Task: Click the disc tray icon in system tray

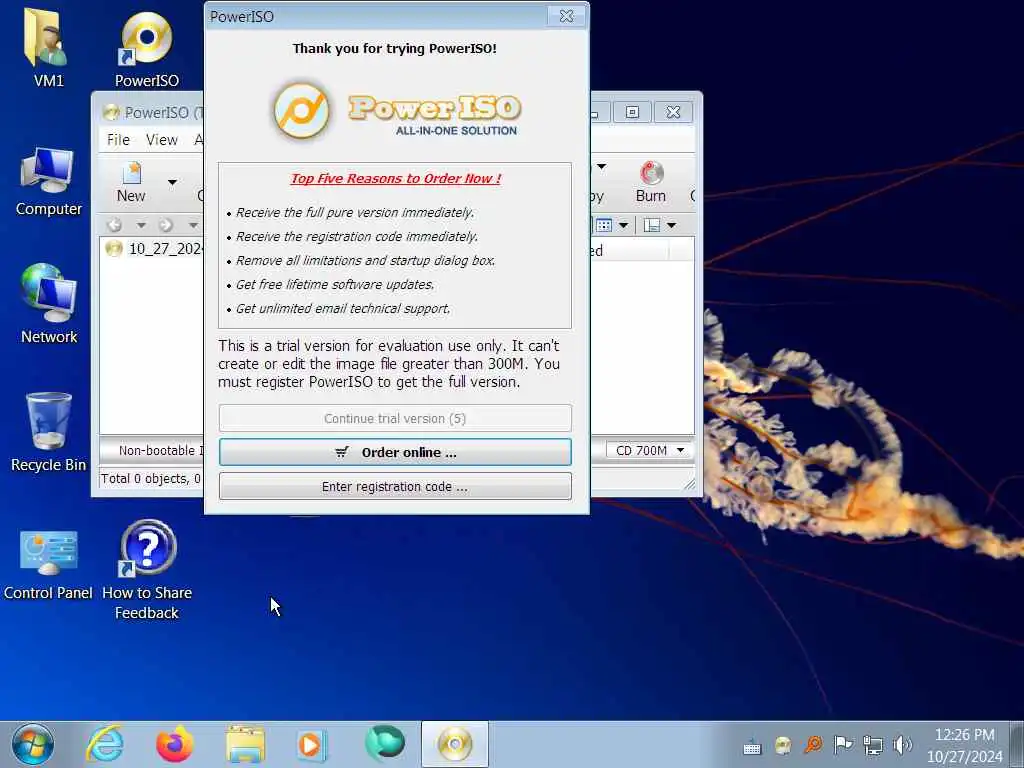Action: [782, 745]
